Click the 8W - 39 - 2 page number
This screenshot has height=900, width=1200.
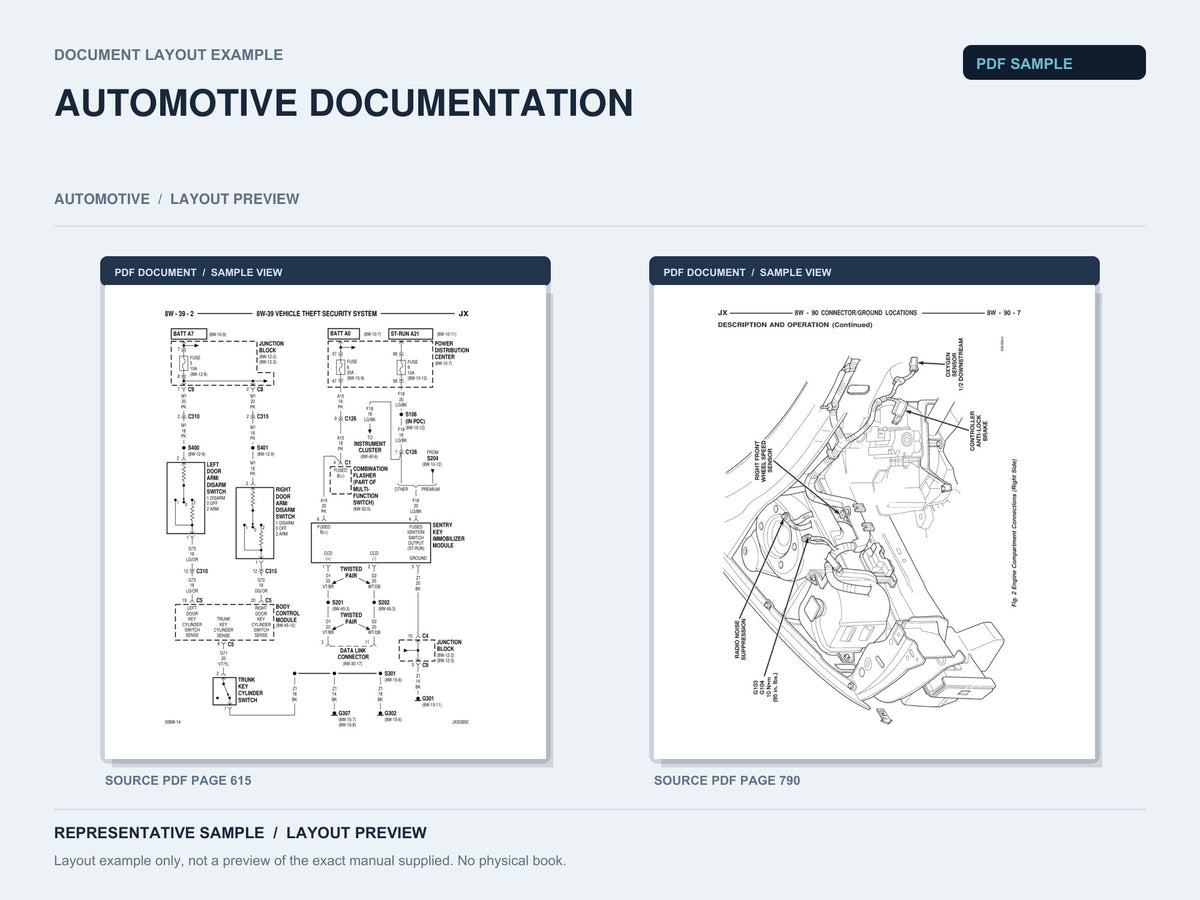coord(179,314)
